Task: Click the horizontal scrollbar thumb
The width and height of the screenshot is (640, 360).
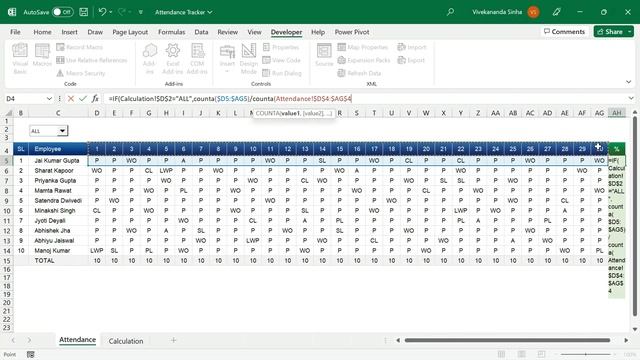Action: (507, 340)
